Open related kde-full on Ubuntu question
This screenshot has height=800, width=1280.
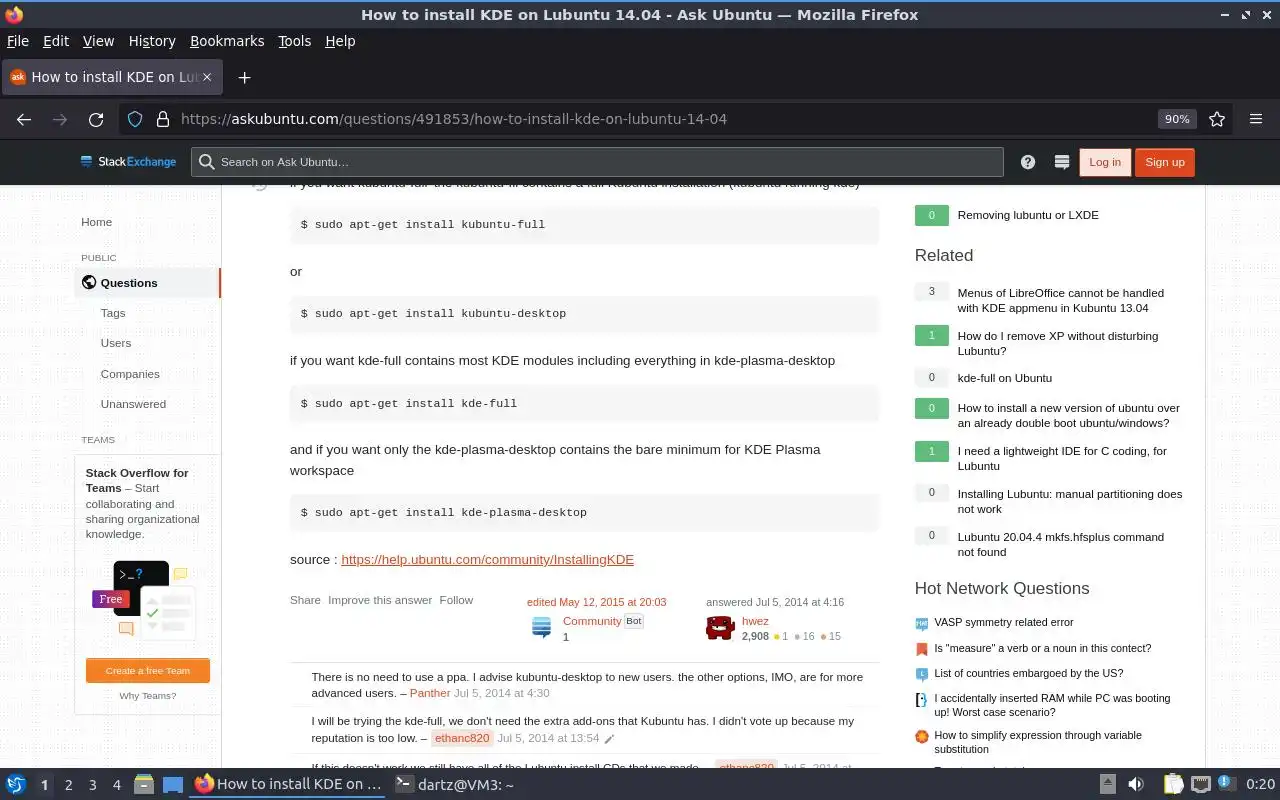click(x=1005, y=378)
